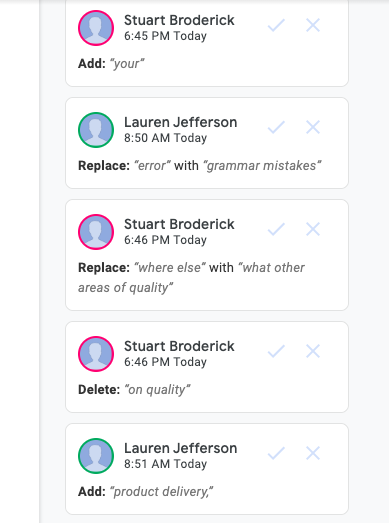Reject the delete "on quality" suggestion
The image size is (389, 523).
coord(313,352)
